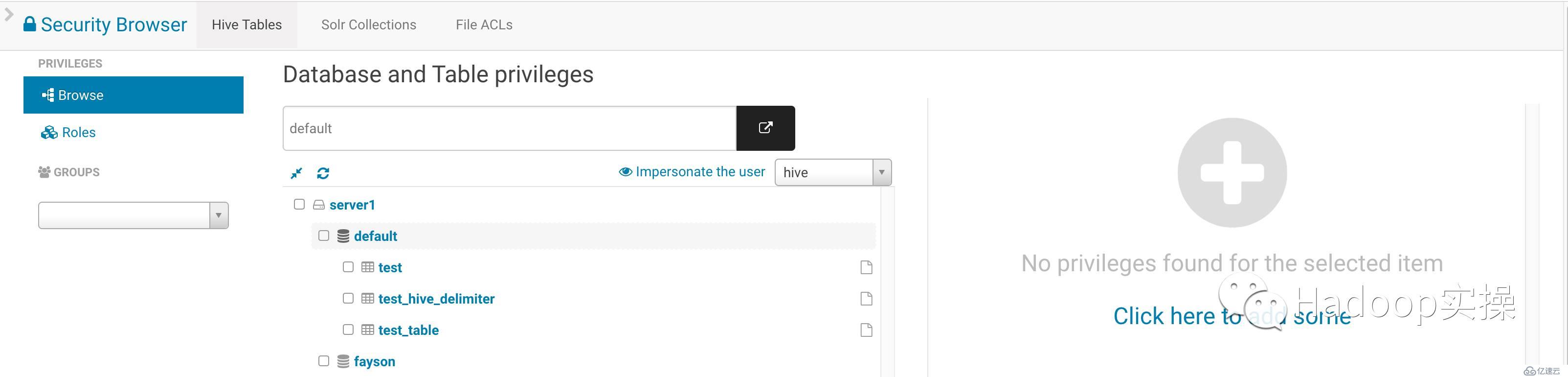Switch to the Solr Collections tab
Screen dimensions: 1568x377
pyautogui.click(x=368, y=25)
